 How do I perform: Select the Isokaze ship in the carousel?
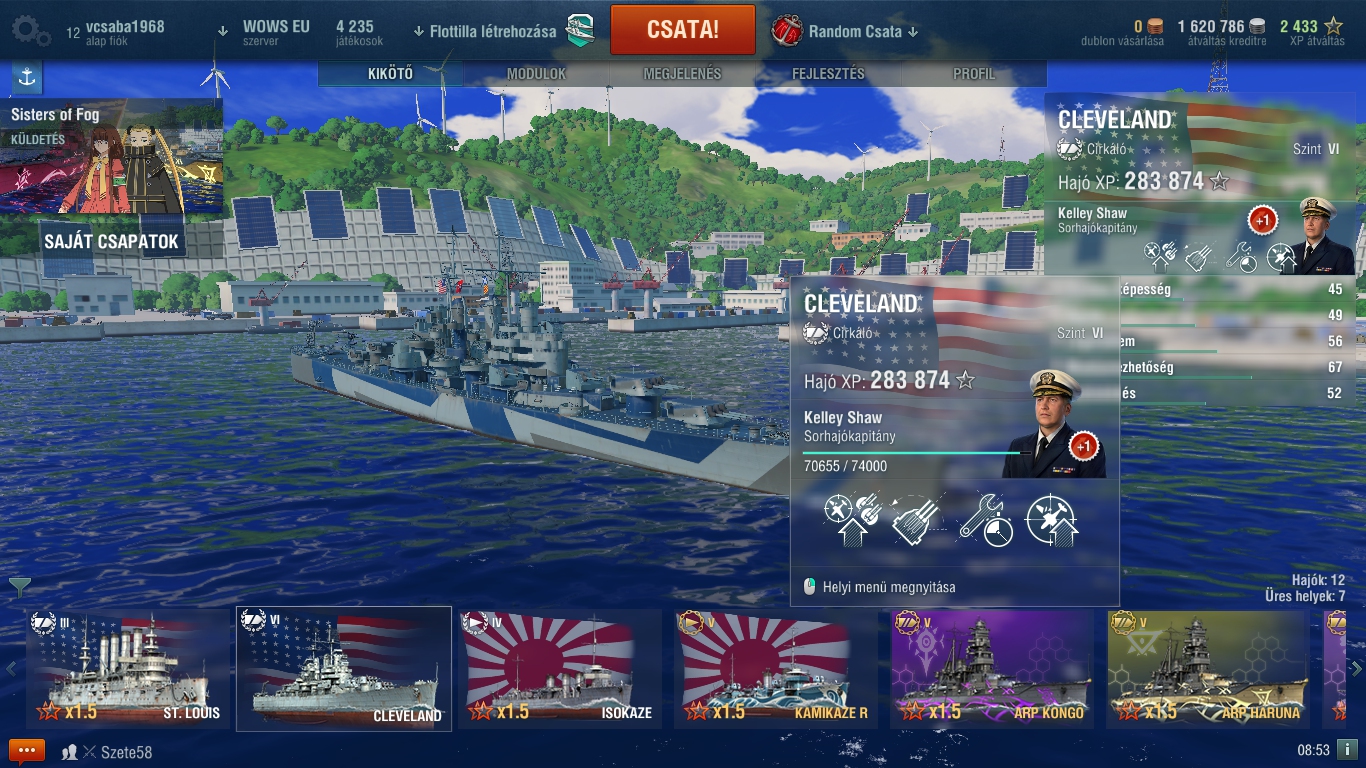[560, 669]
